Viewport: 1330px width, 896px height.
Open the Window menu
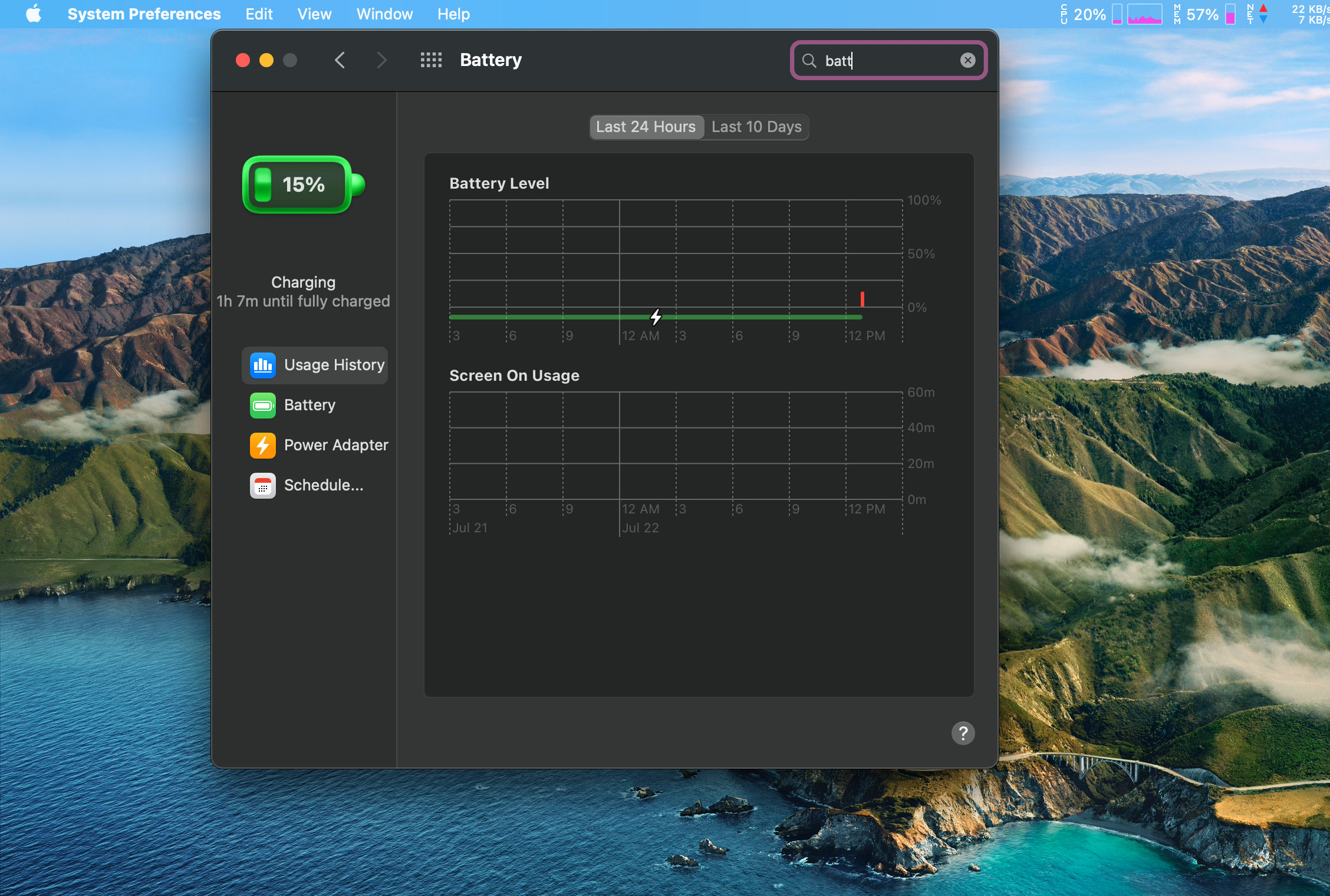384,14
